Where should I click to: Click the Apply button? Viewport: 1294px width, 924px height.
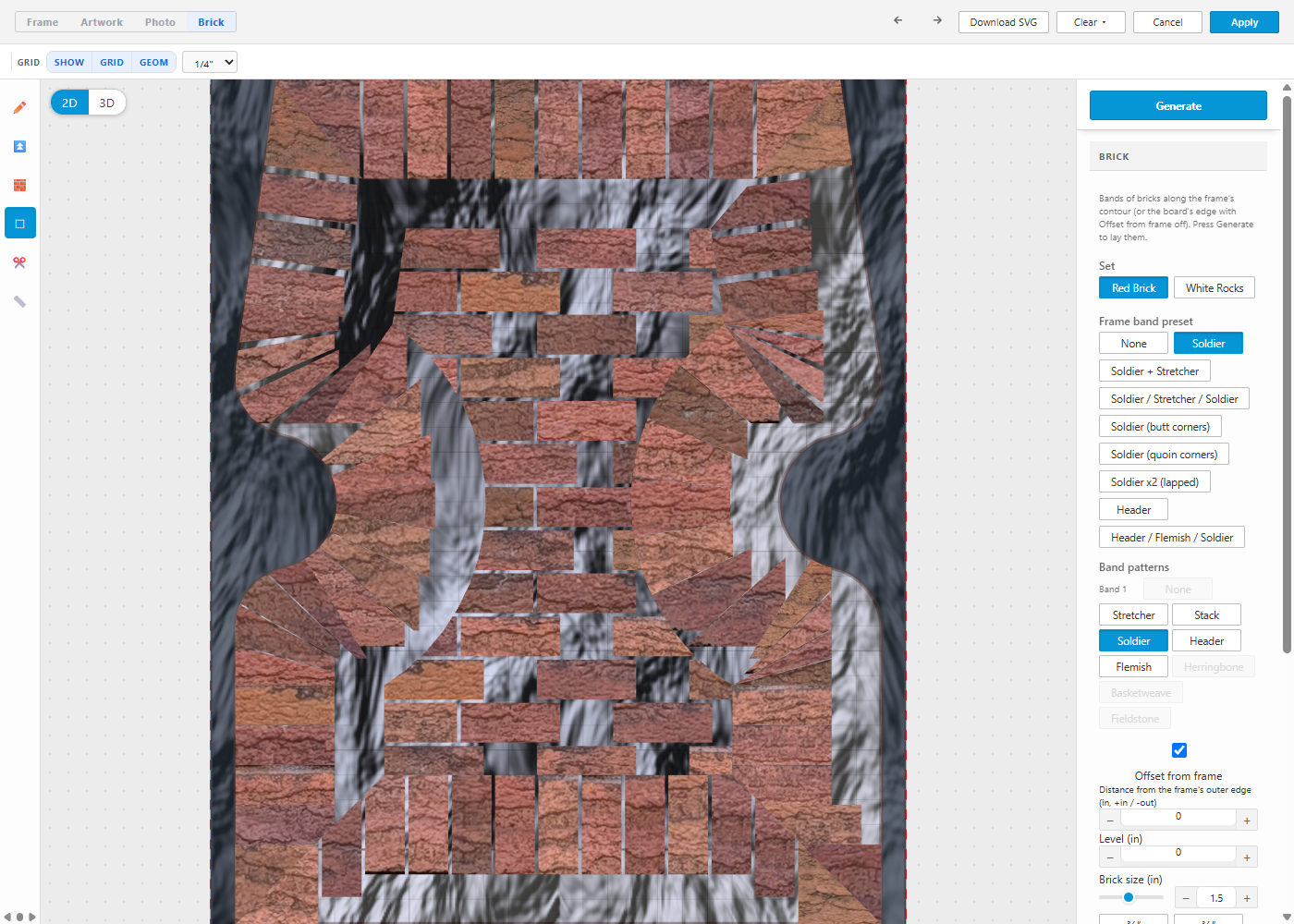pos(1244,22)
